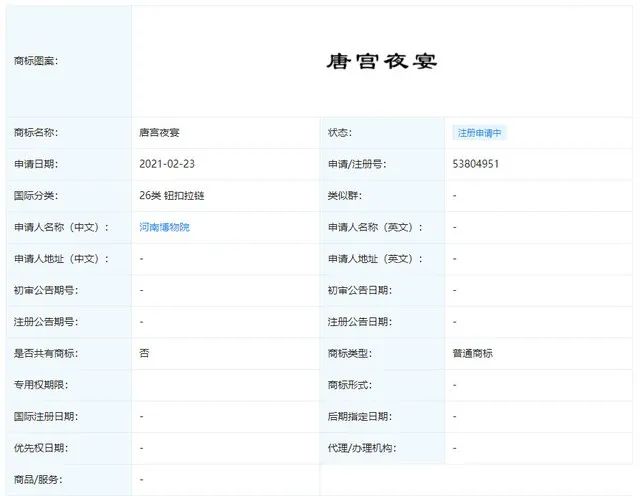This screenshot has height=496, width=640.
Task: Click the 注册公告期号 label
Action: (46, 322)
